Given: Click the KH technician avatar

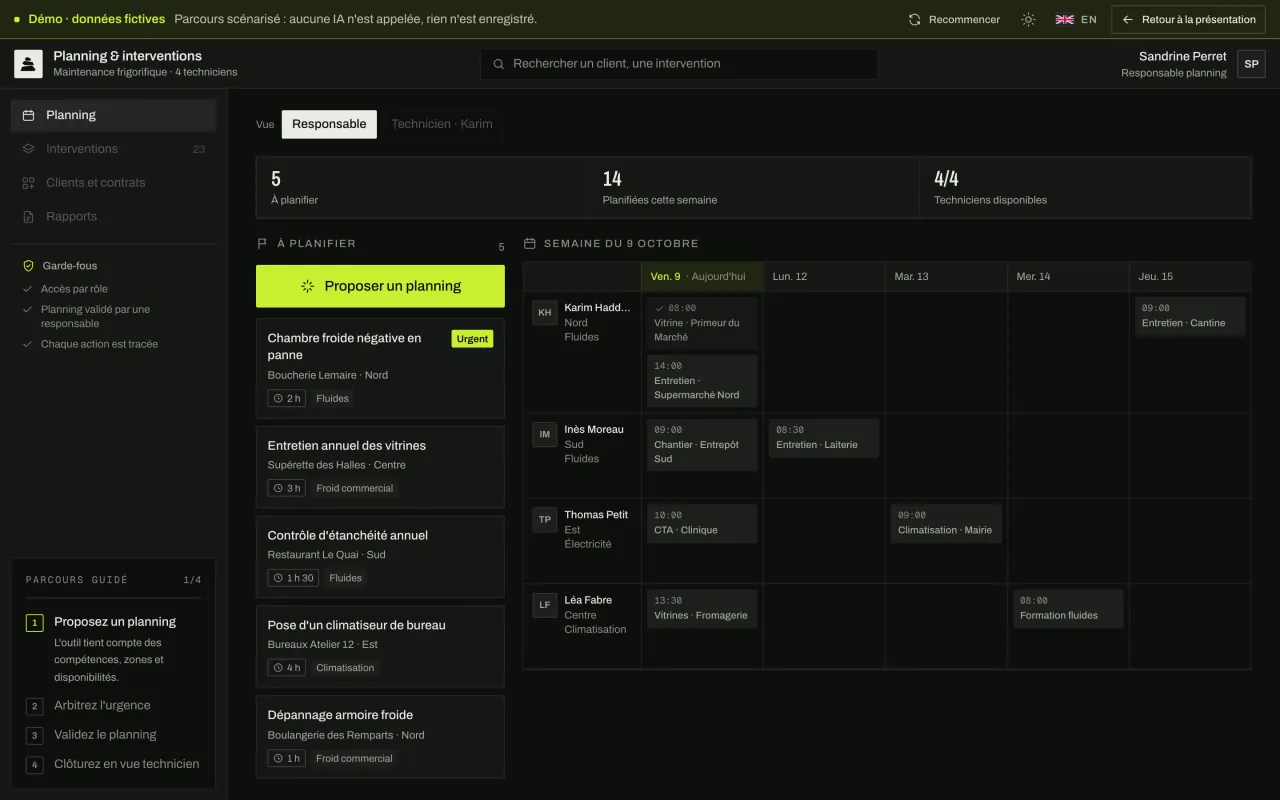Looking at the screenshot, I should coord(544,312).
